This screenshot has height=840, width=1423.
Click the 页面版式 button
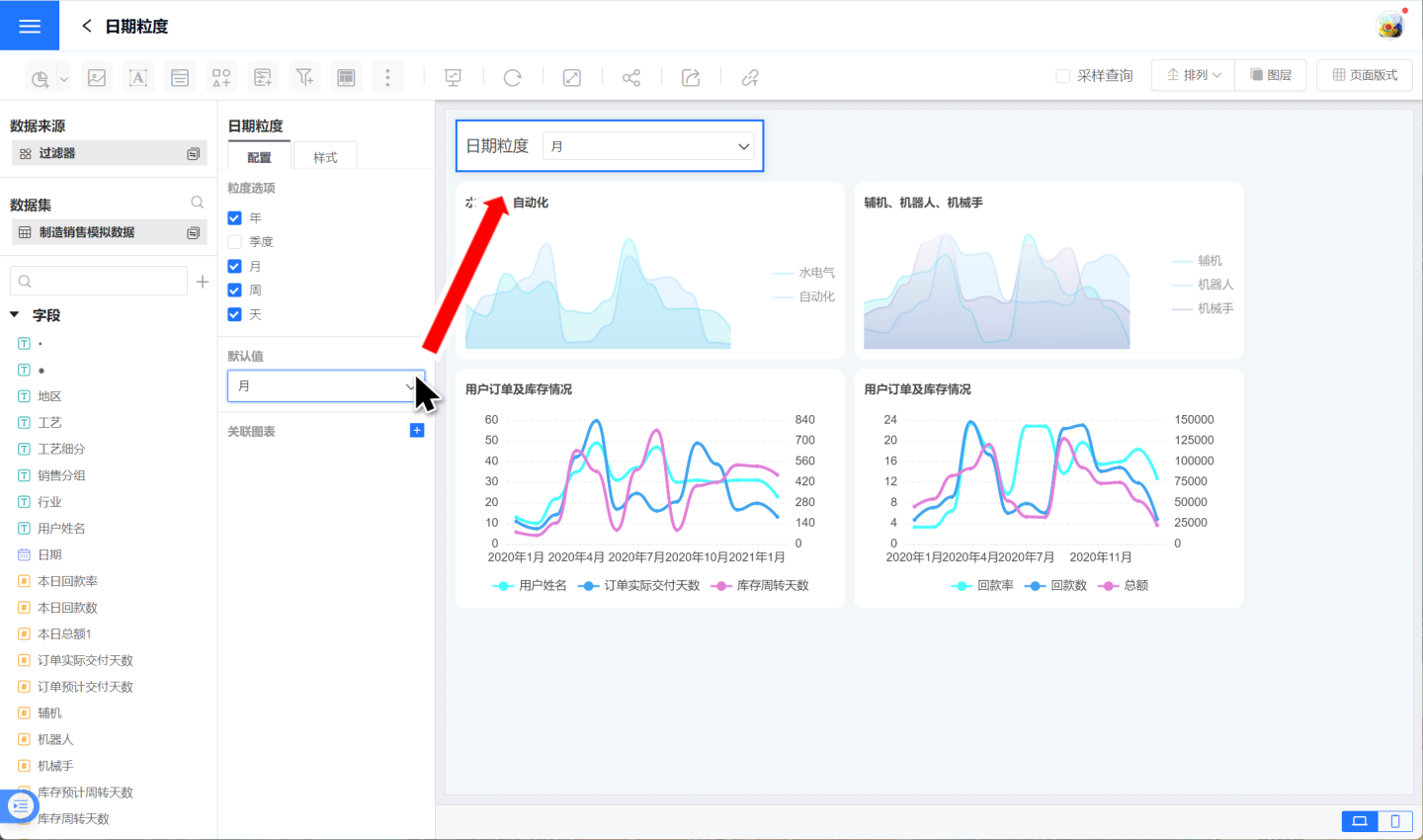click(1365, 75)
